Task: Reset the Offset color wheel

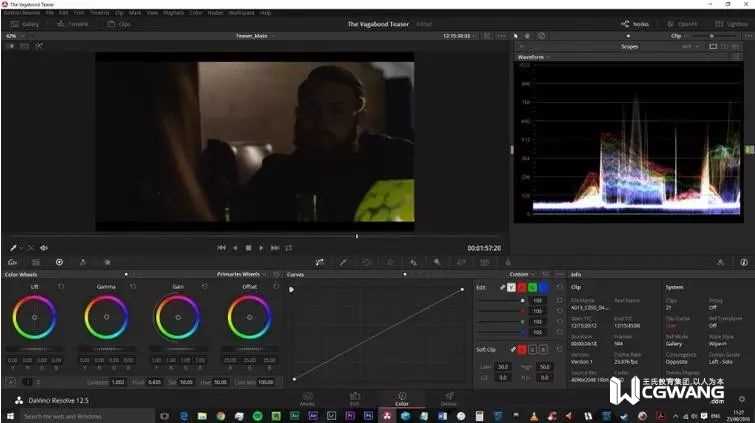Action: (x=276, y=287)
